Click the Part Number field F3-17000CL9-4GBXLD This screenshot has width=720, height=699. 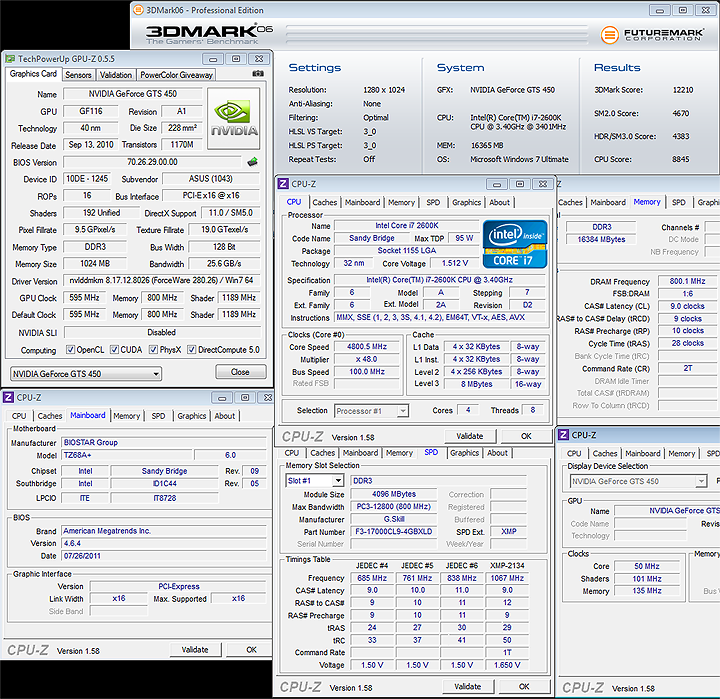394,531
